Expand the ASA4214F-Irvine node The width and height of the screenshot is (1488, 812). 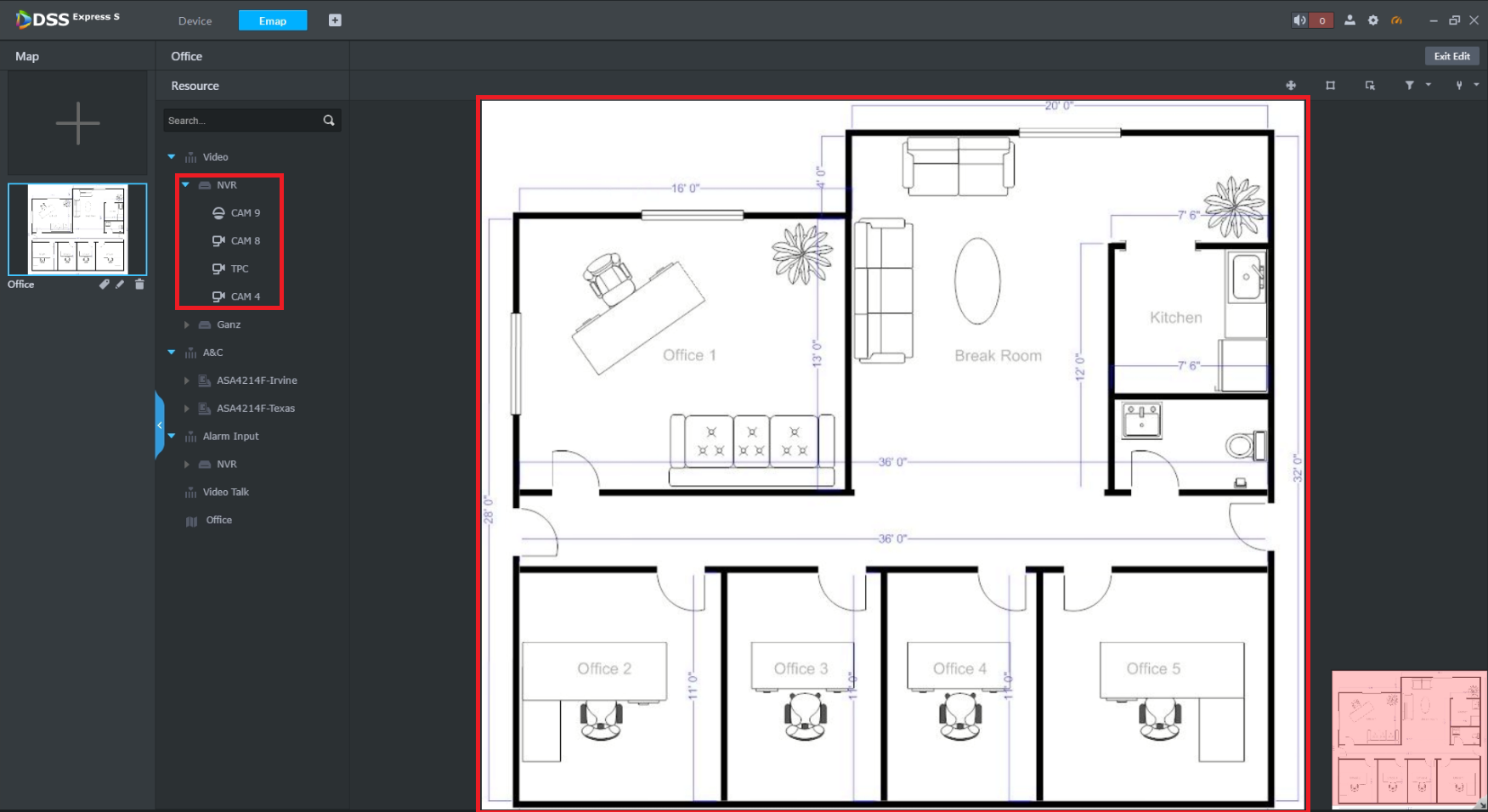click(187, 381)
